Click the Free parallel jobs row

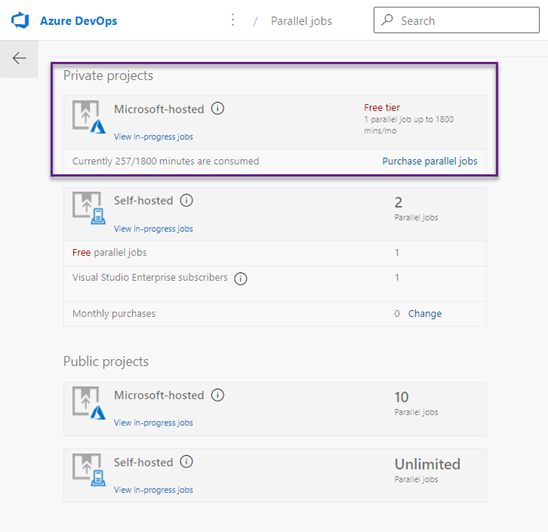[275, 253]
